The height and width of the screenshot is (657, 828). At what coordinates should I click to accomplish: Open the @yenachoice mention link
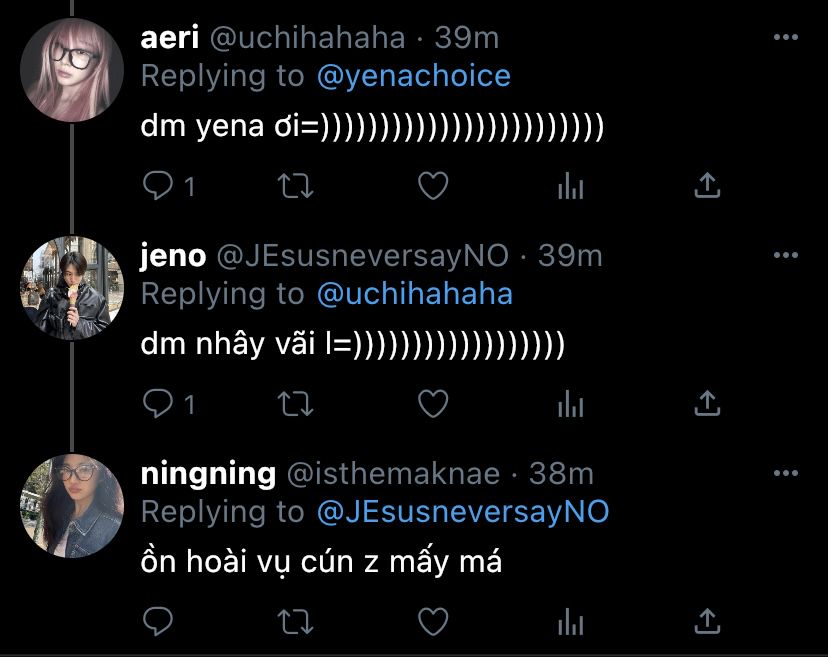[413, 77]
